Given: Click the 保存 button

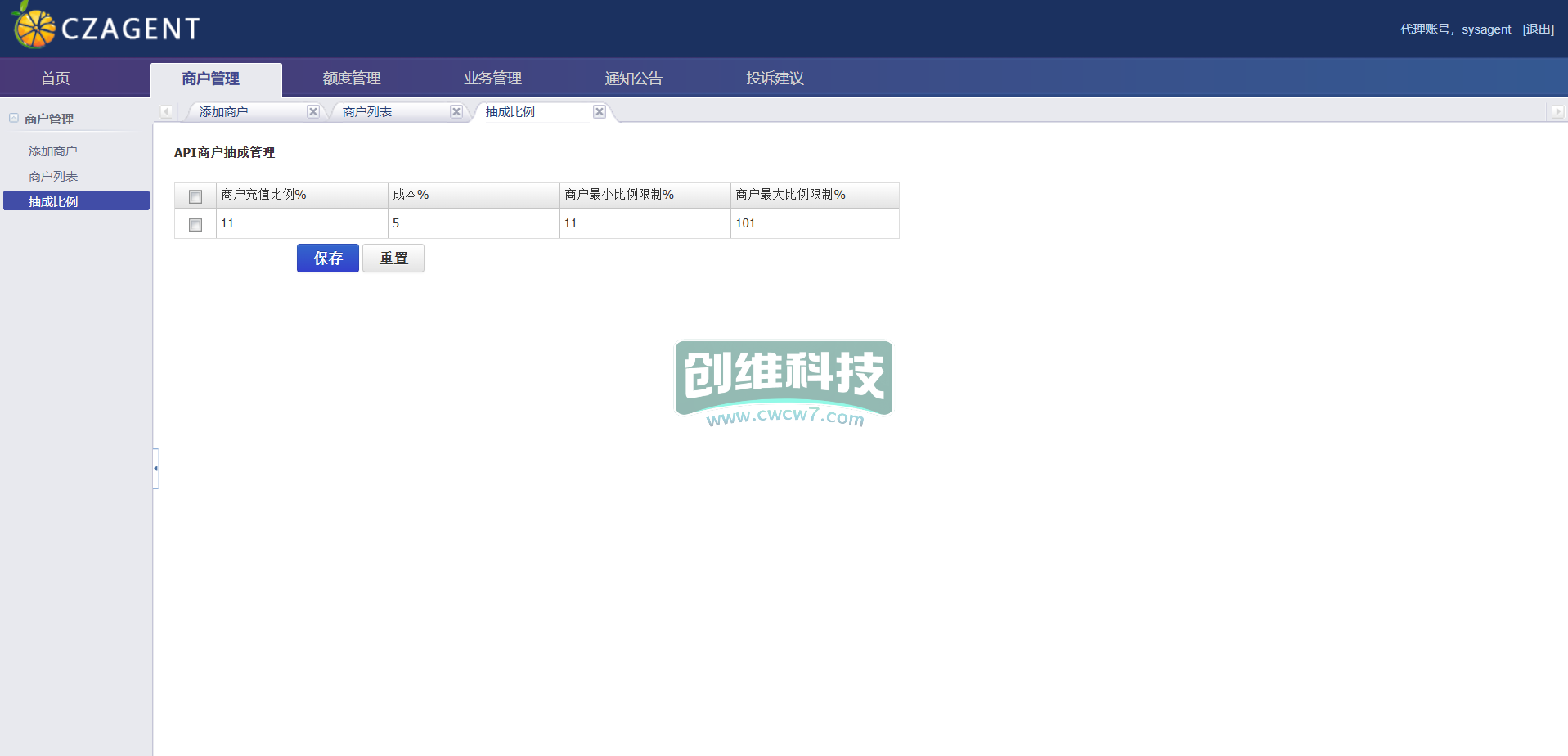Looking at the screenshot, I should pyautogui.click(x=328, y=259).
